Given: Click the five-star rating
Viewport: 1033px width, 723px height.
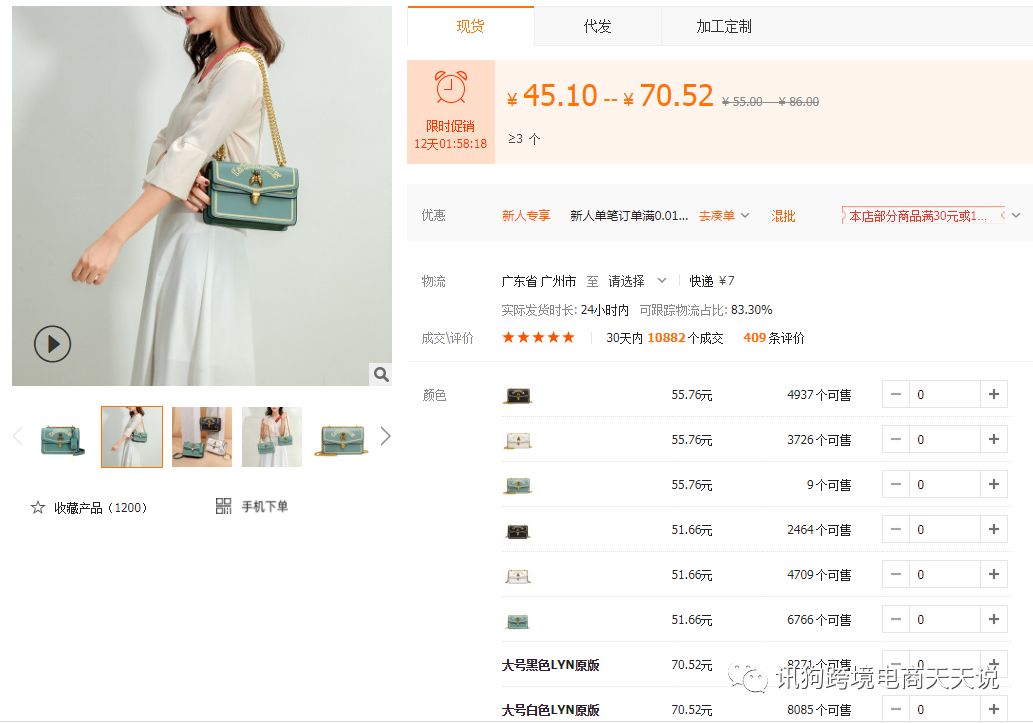Looking at the screenshot, I should click(x=538, y=338).
